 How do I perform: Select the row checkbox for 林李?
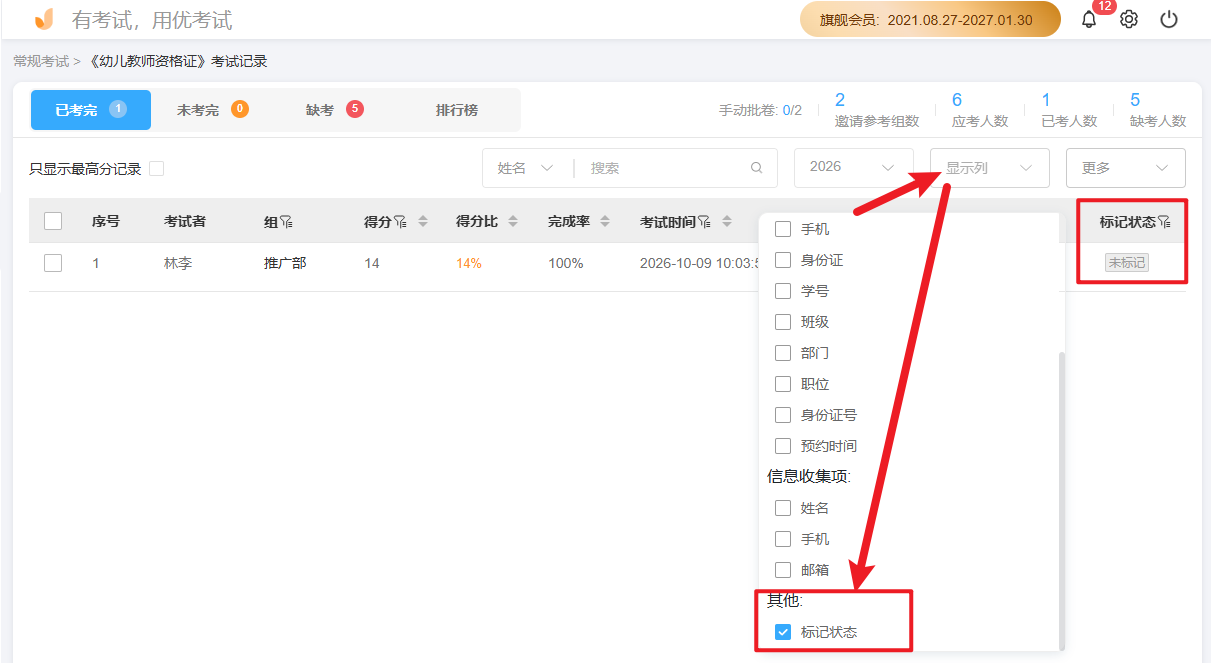click(x=53, y=263)
